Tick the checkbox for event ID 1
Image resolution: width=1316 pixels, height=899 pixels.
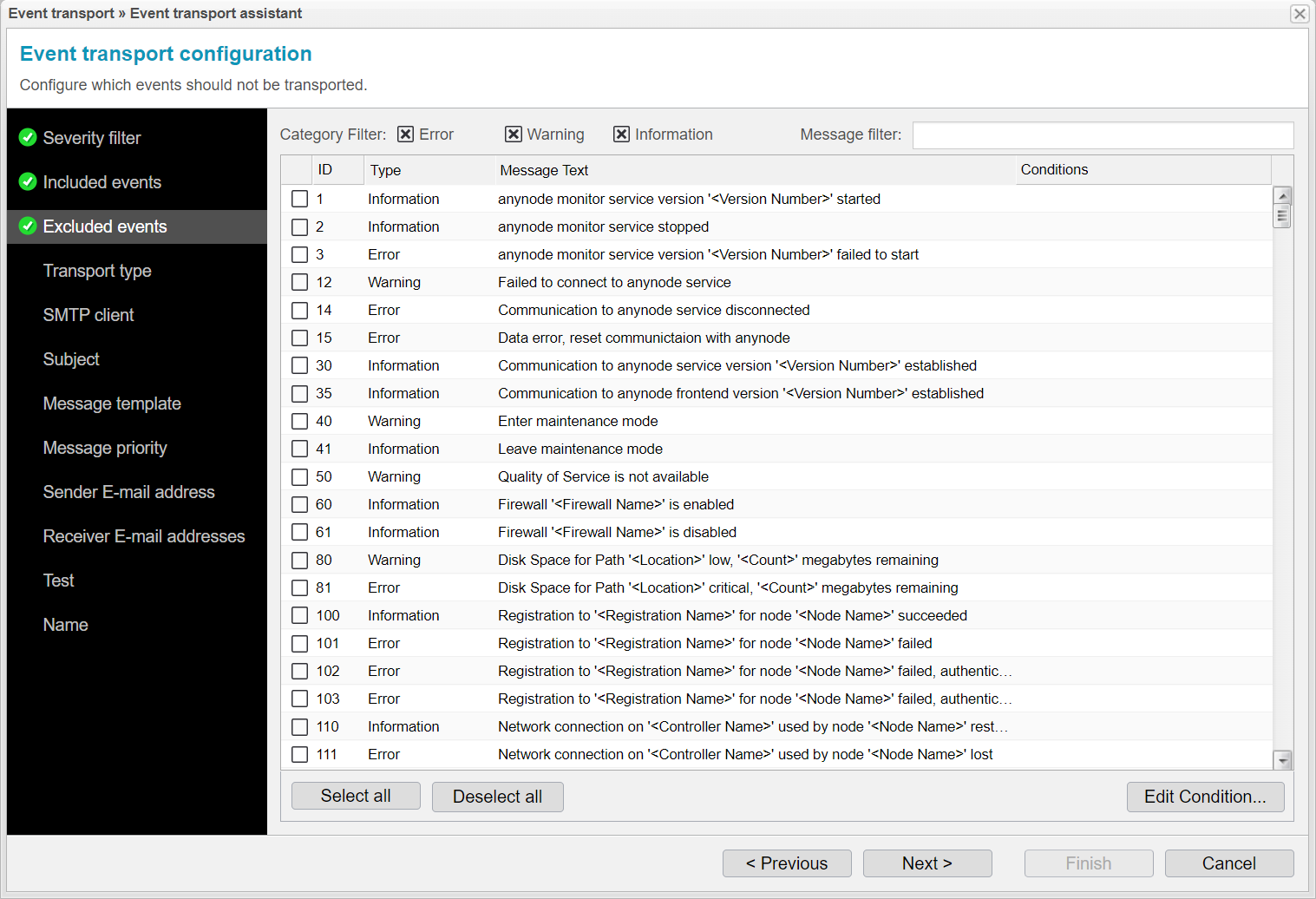pos(300,199)
